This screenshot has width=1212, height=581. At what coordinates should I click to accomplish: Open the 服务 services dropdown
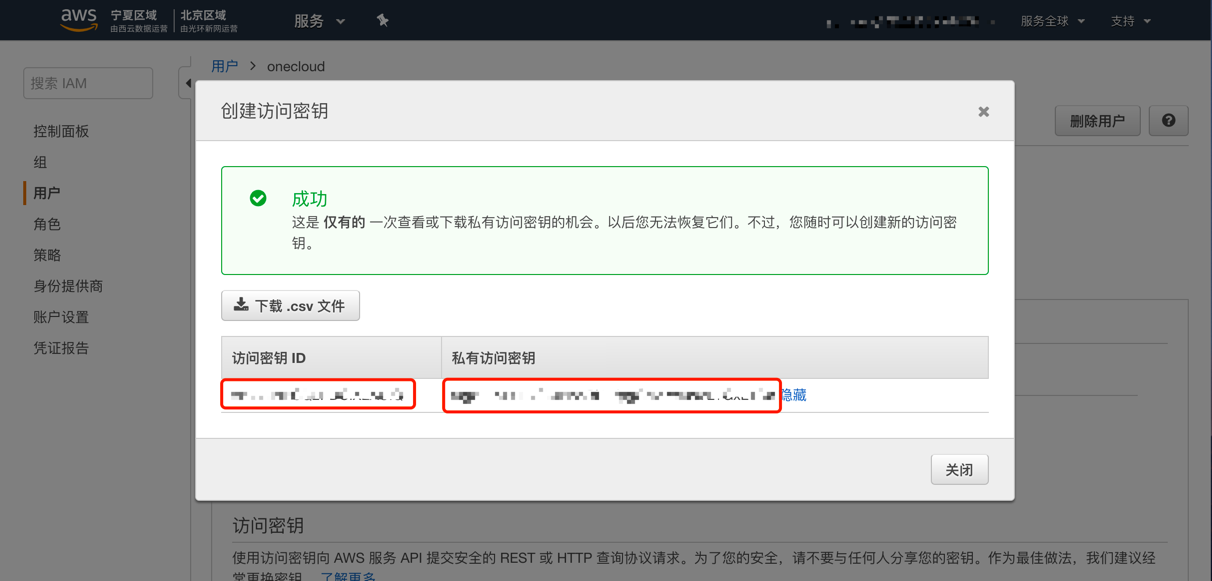(319, 21)
